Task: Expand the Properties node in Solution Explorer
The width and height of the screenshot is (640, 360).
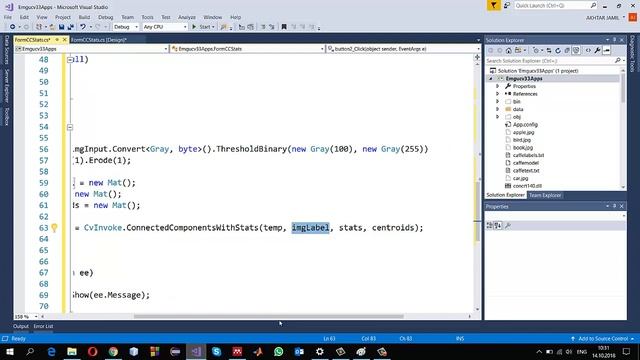Action: (498, 86)
